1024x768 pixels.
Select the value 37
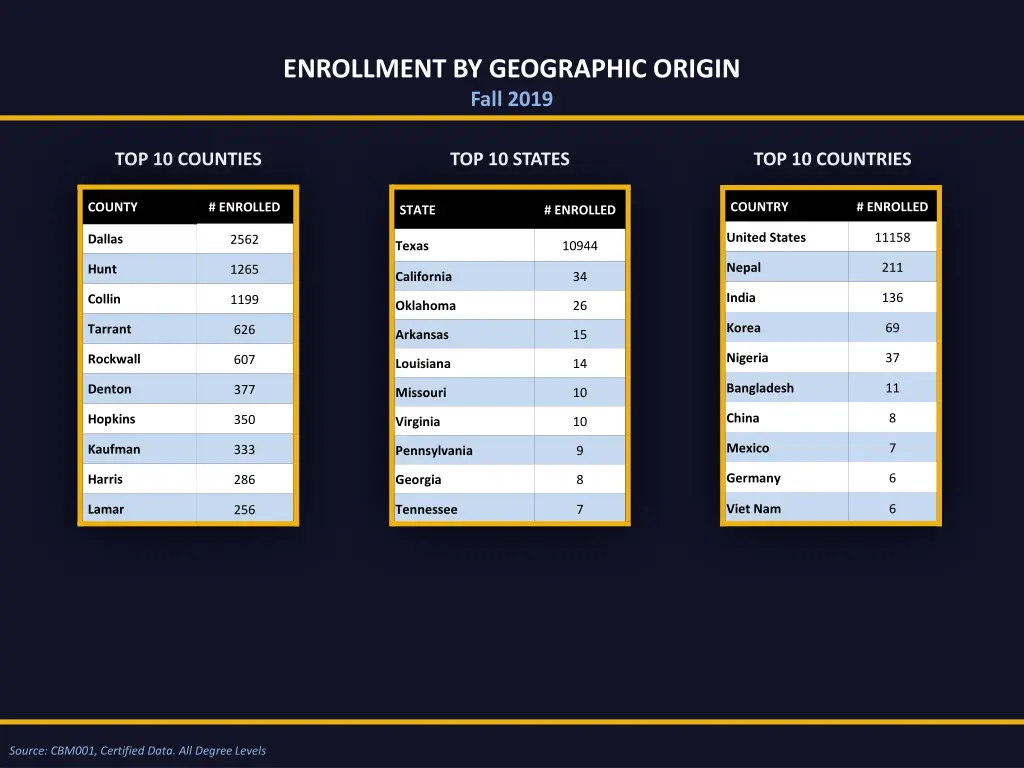[x=892, y=358]
